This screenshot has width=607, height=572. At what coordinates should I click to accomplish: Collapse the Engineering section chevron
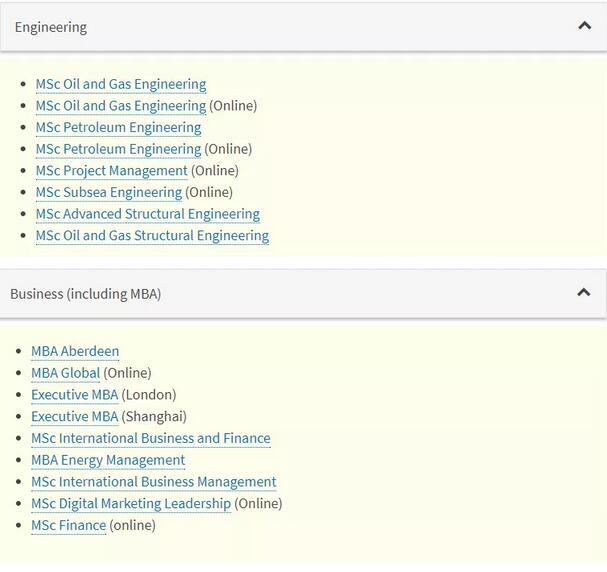(584, 26)
